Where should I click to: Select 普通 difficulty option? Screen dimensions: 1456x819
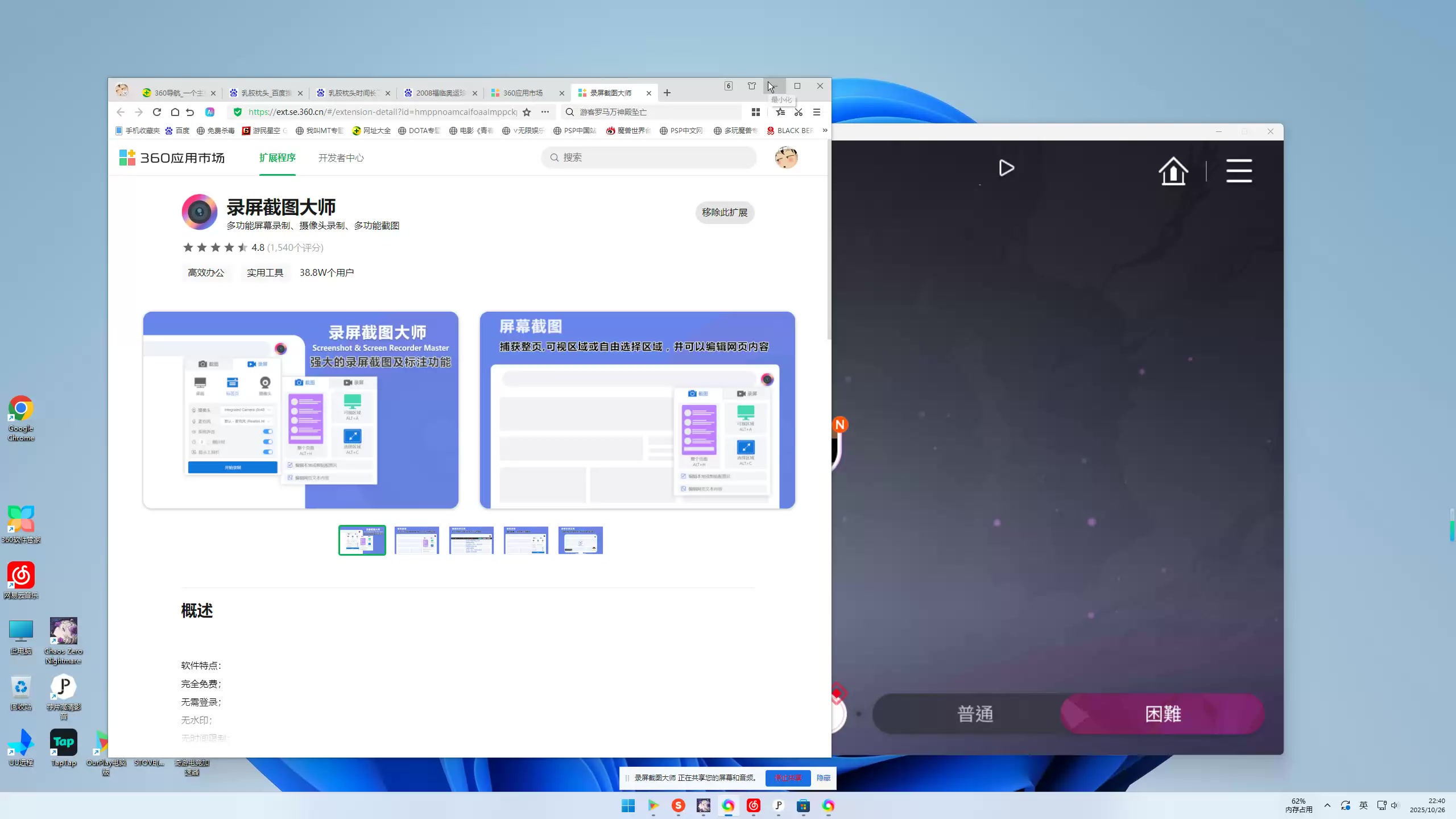(975, 714)
